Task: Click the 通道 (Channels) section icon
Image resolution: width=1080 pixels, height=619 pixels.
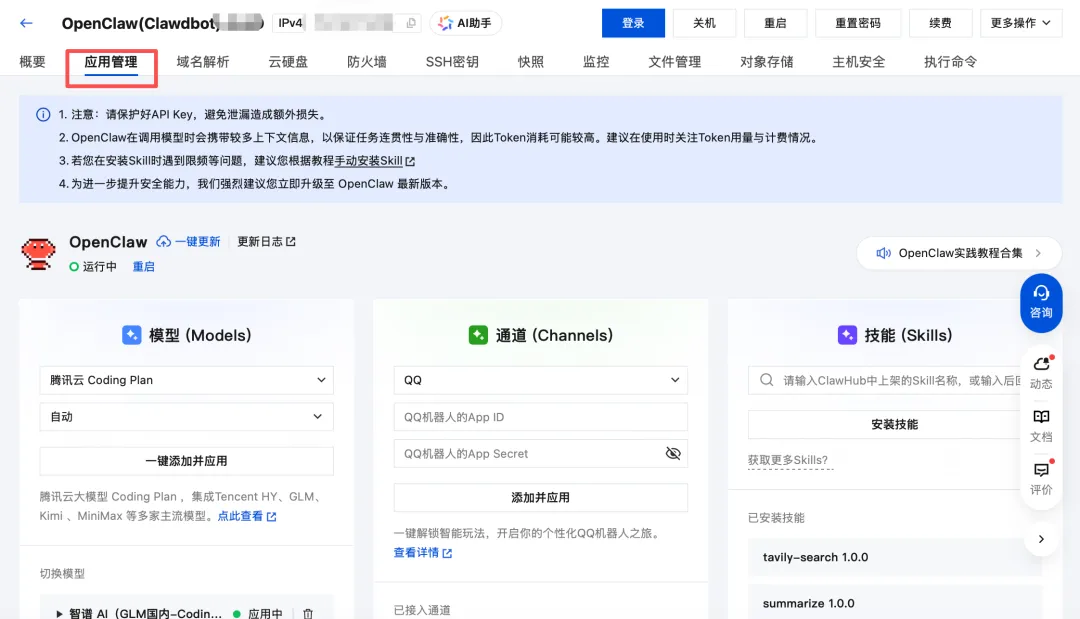Action: [x=478, y=335]
